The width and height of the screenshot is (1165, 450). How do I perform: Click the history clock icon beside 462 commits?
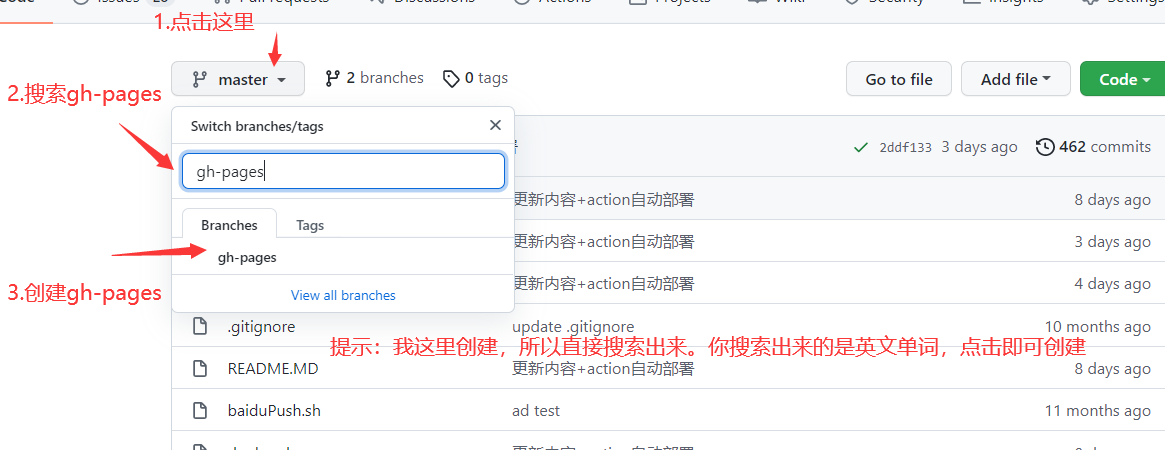point(1045,147)
